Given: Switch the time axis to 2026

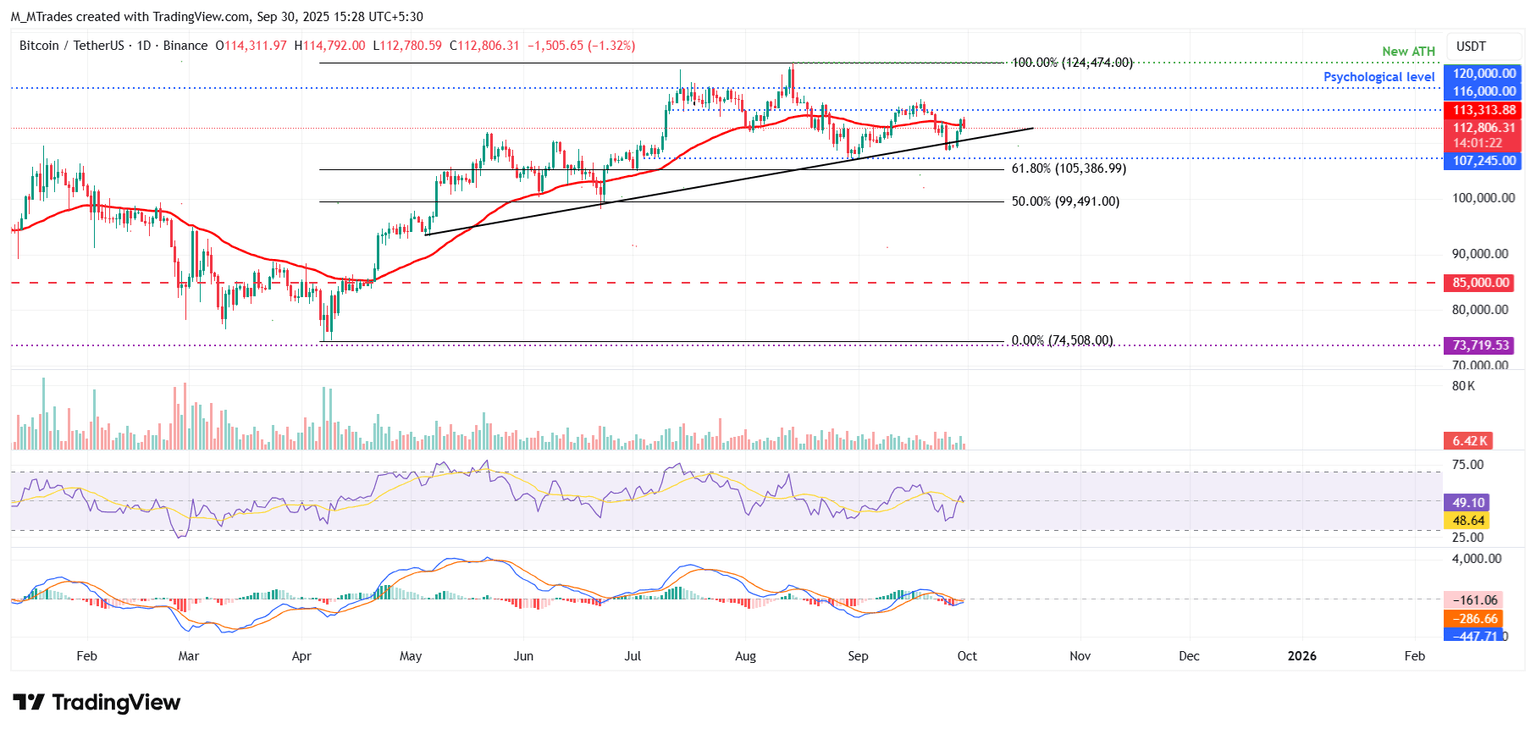Looking at the screenshot, I should point(1302,656).
